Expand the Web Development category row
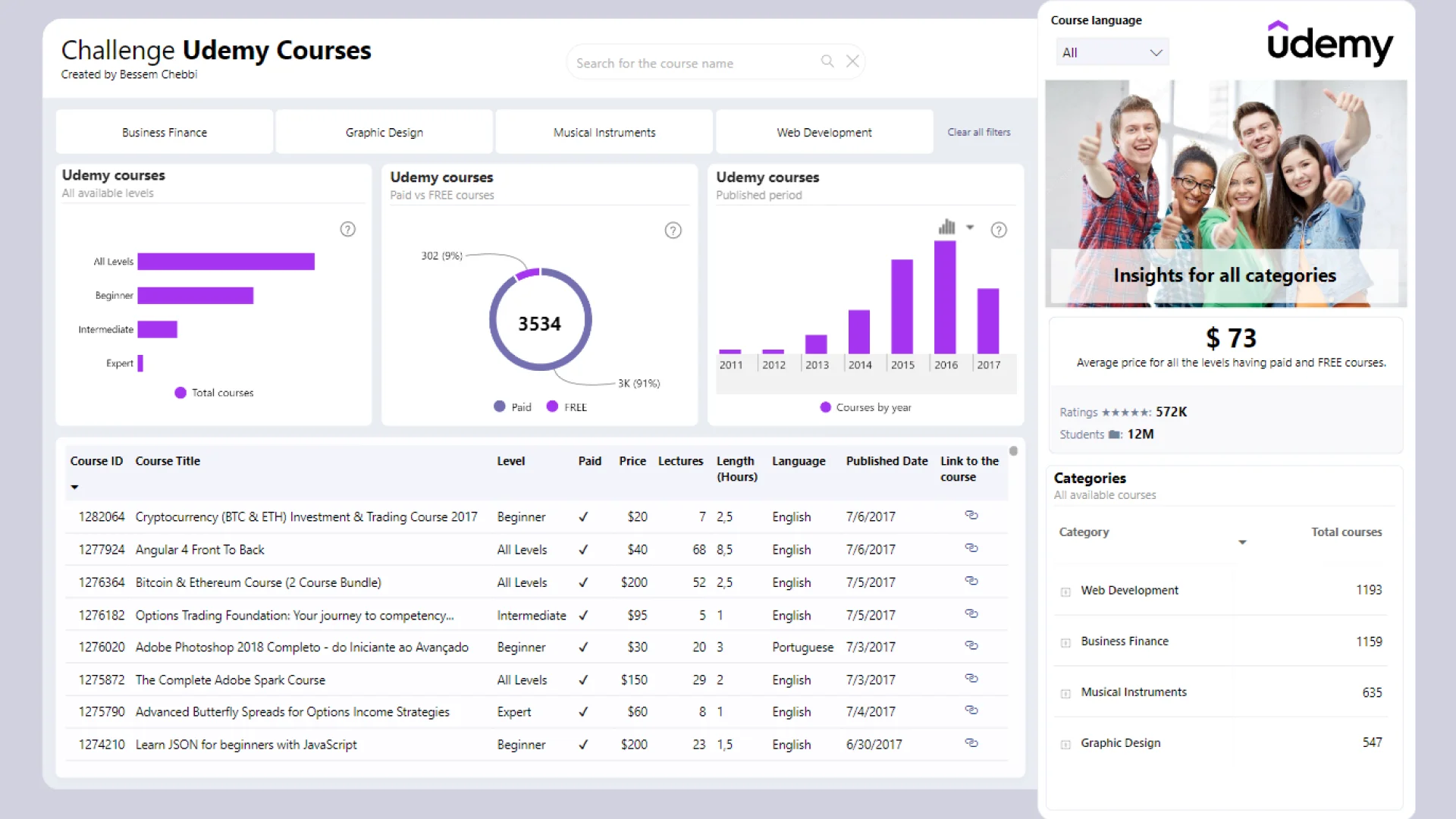Image resolution: width=1456 pixels, height=819 pixels. pyautogui.click(x=1065, y=591)
